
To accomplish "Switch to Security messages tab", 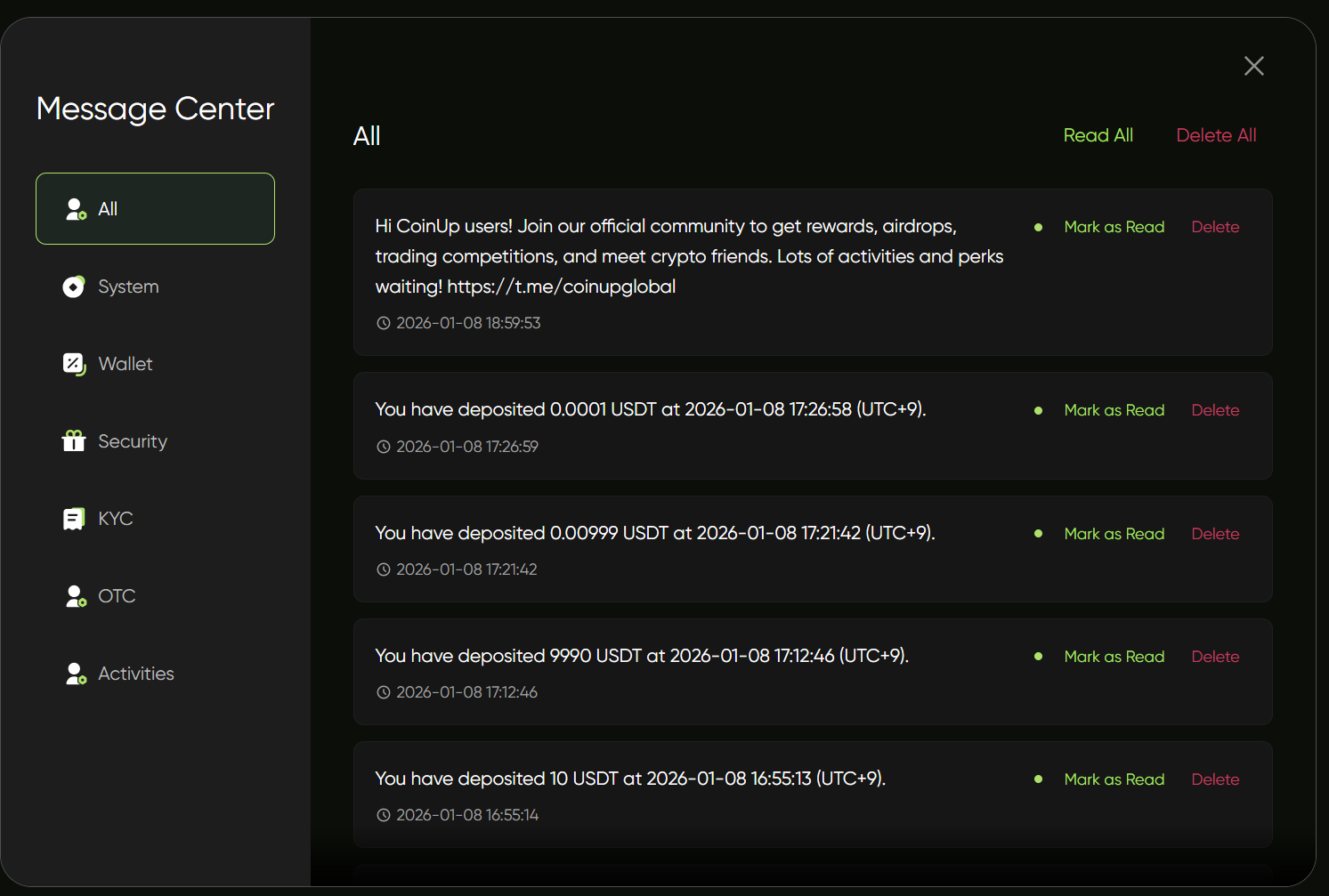I will tap(132, 441).
